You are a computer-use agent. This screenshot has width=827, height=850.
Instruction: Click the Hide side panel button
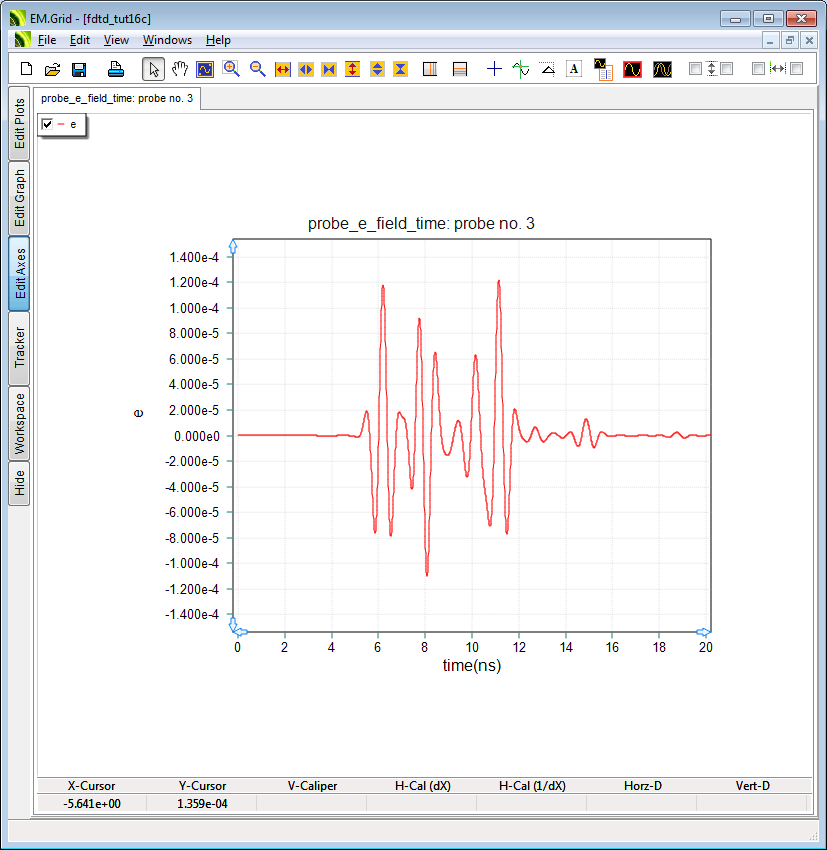(20, 484)
